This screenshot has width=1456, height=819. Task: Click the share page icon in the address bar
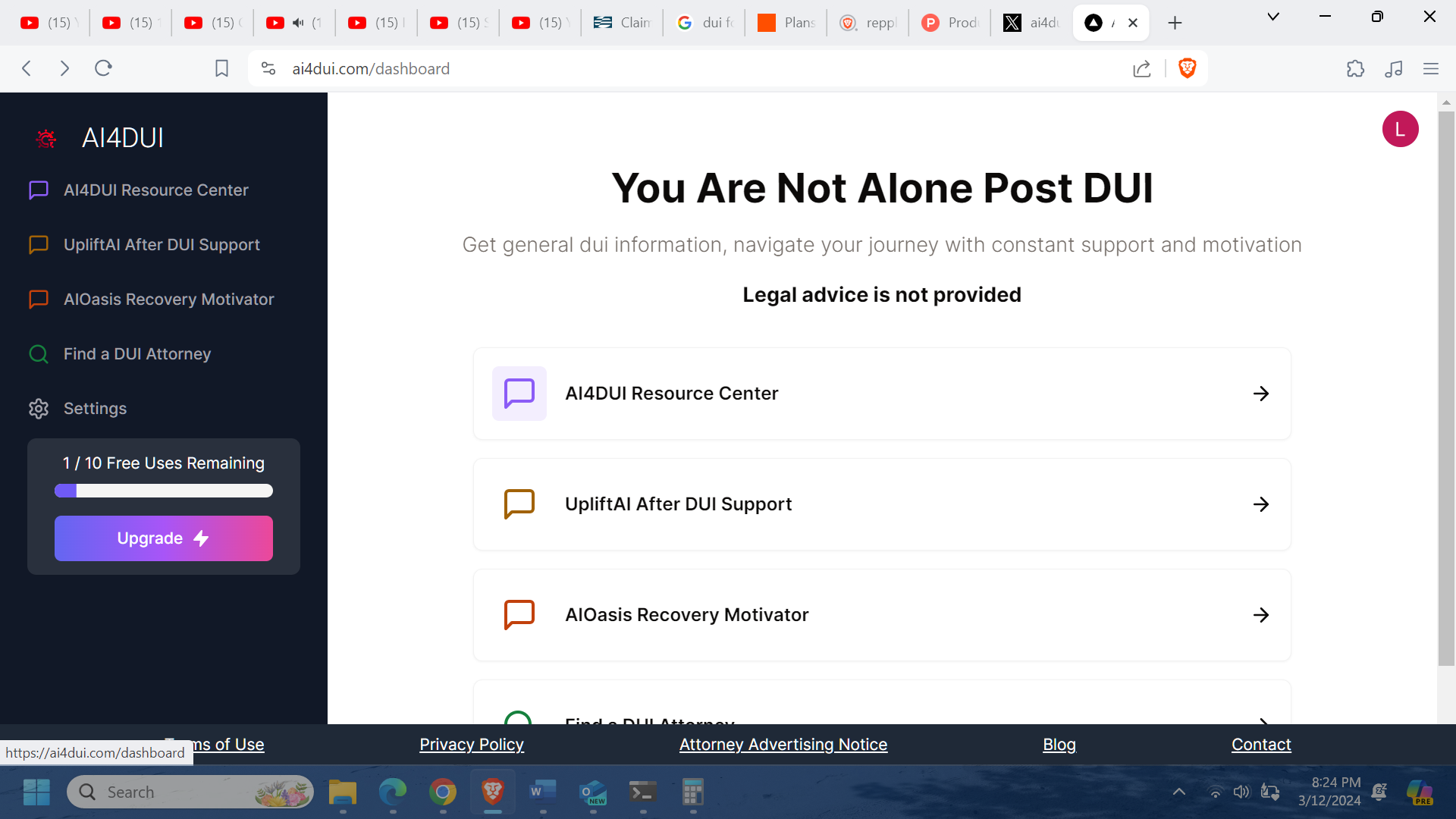tap(1141, 69)
